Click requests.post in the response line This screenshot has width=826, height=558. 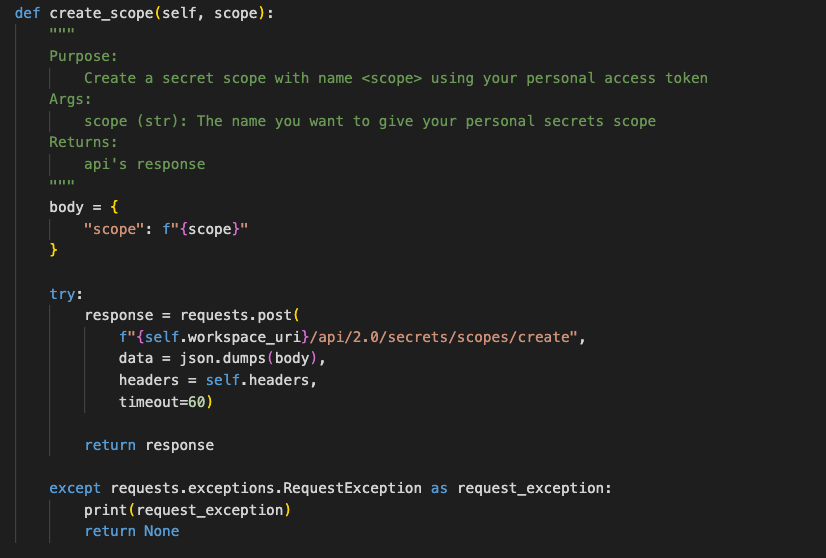tap(236, 315)
